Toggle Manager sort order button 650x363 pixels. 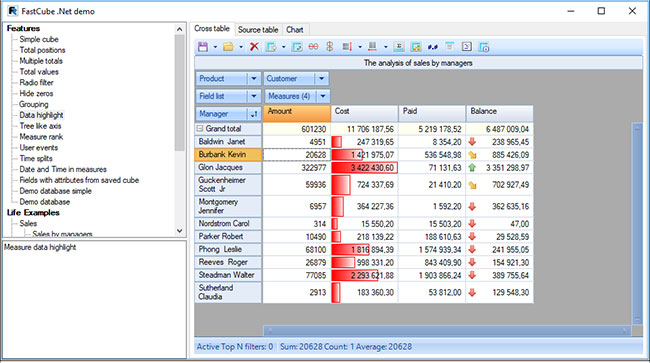tap(254, 114)
